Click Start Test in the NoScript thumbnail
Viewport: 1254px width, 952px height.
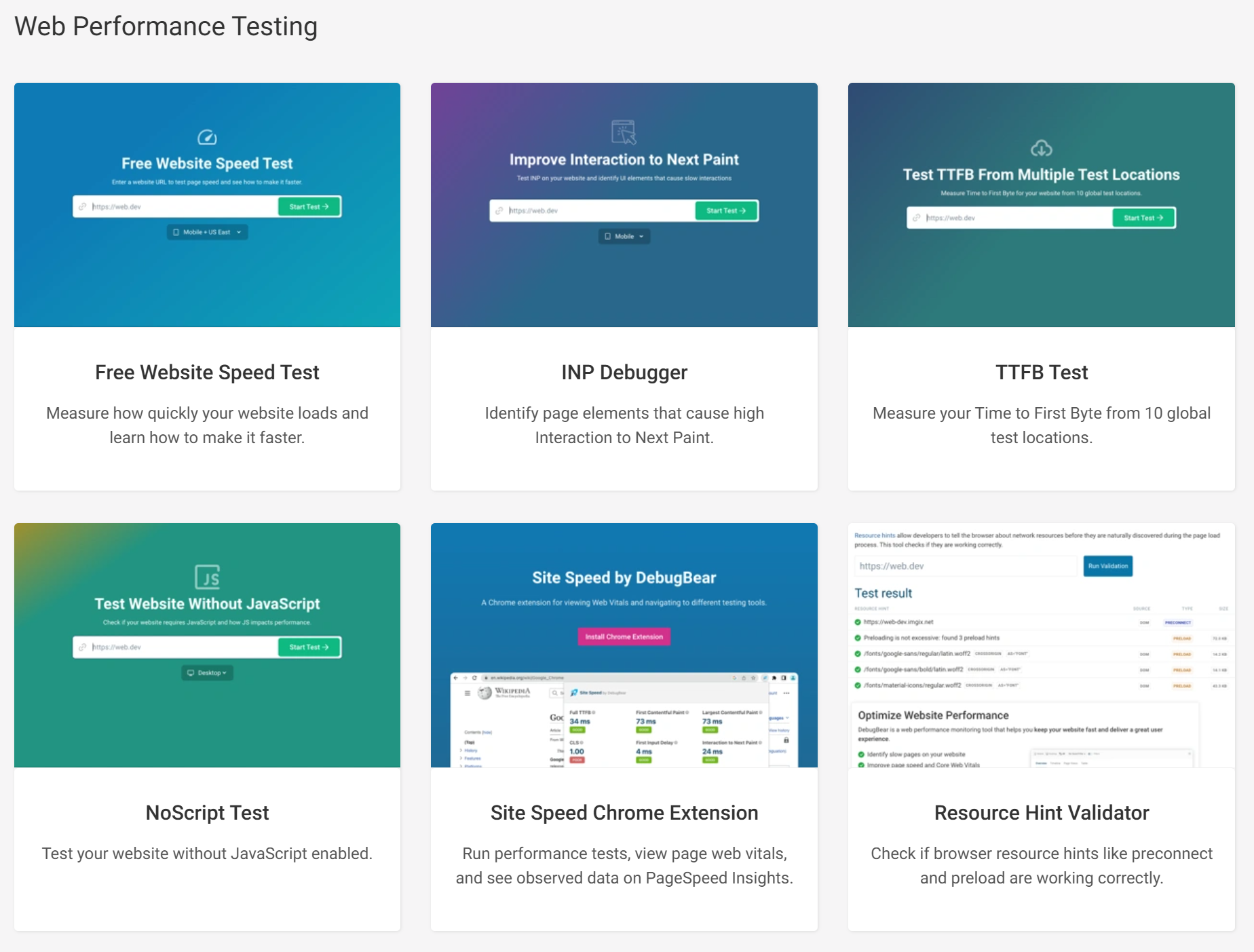click(x=309, y=647)
